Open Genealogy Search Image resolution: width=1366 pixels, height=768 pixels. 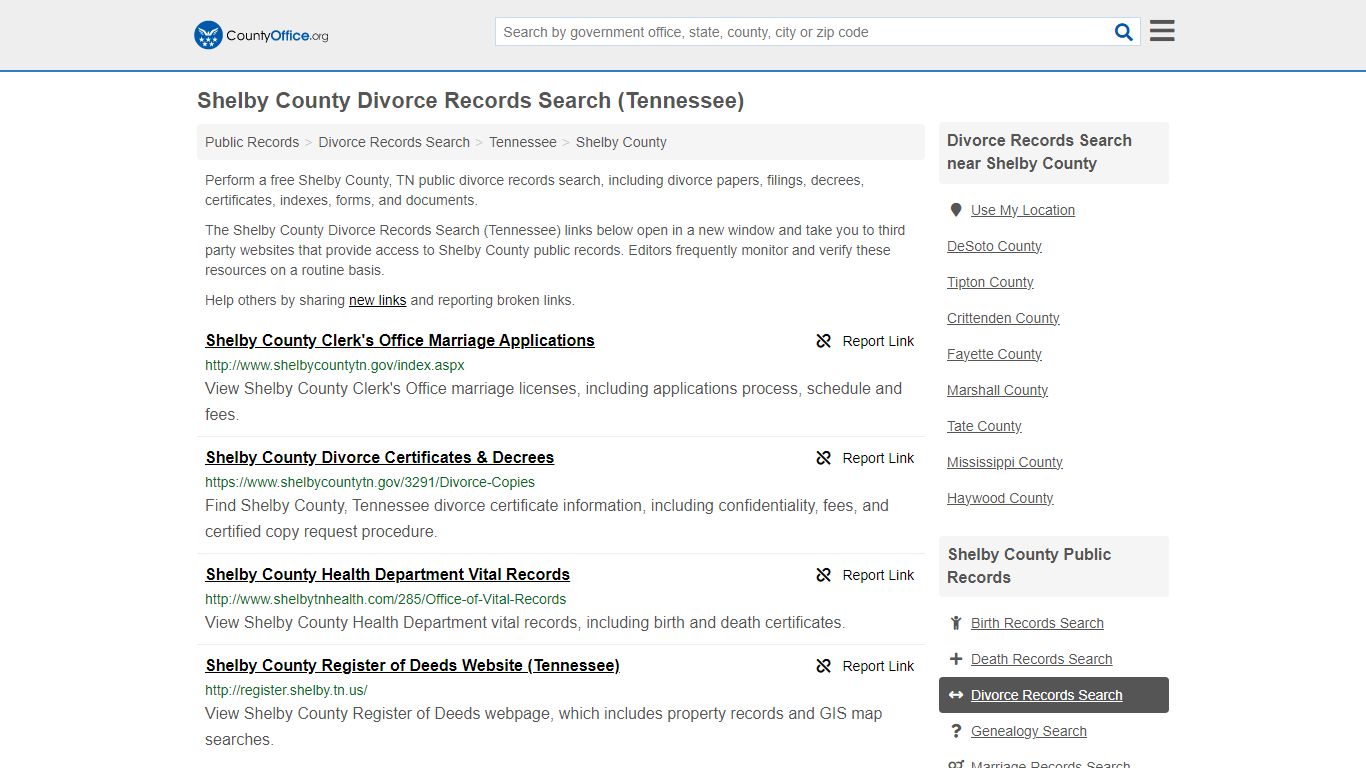(1028, 731)
